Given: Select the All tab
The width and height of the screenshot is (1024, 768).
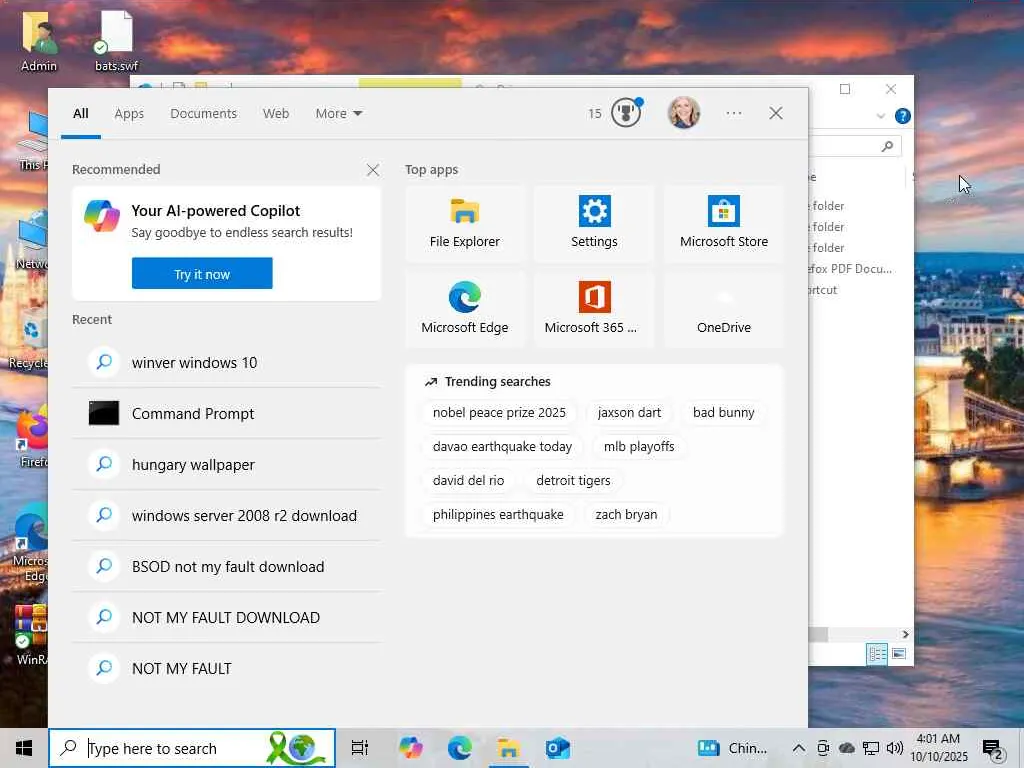Looking at the screenshot, I should [80, 113].
